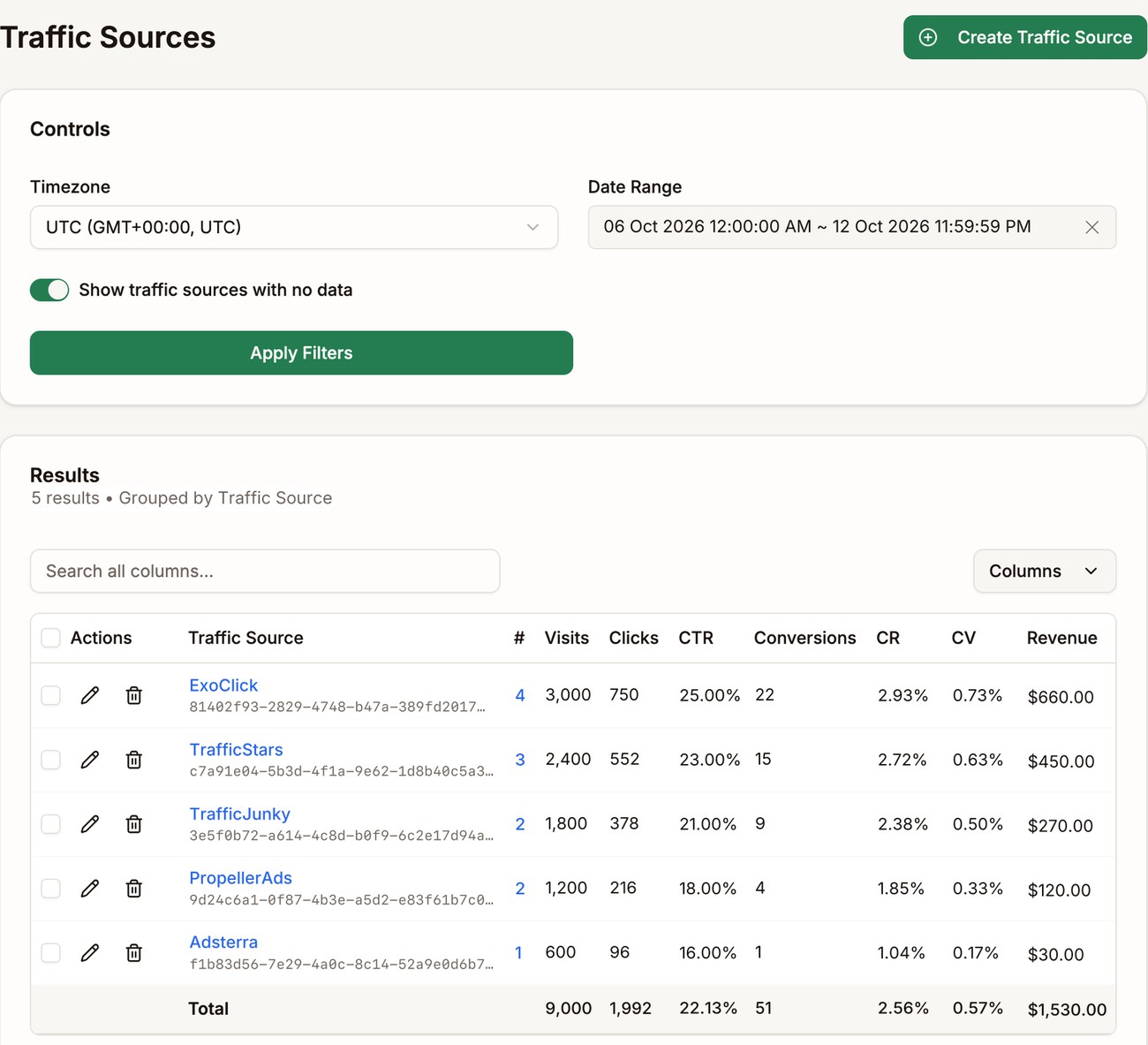Clear the date range with the X icon
The width and height of the screenshot is (1148, 1045).
(x=1092, y=227)
